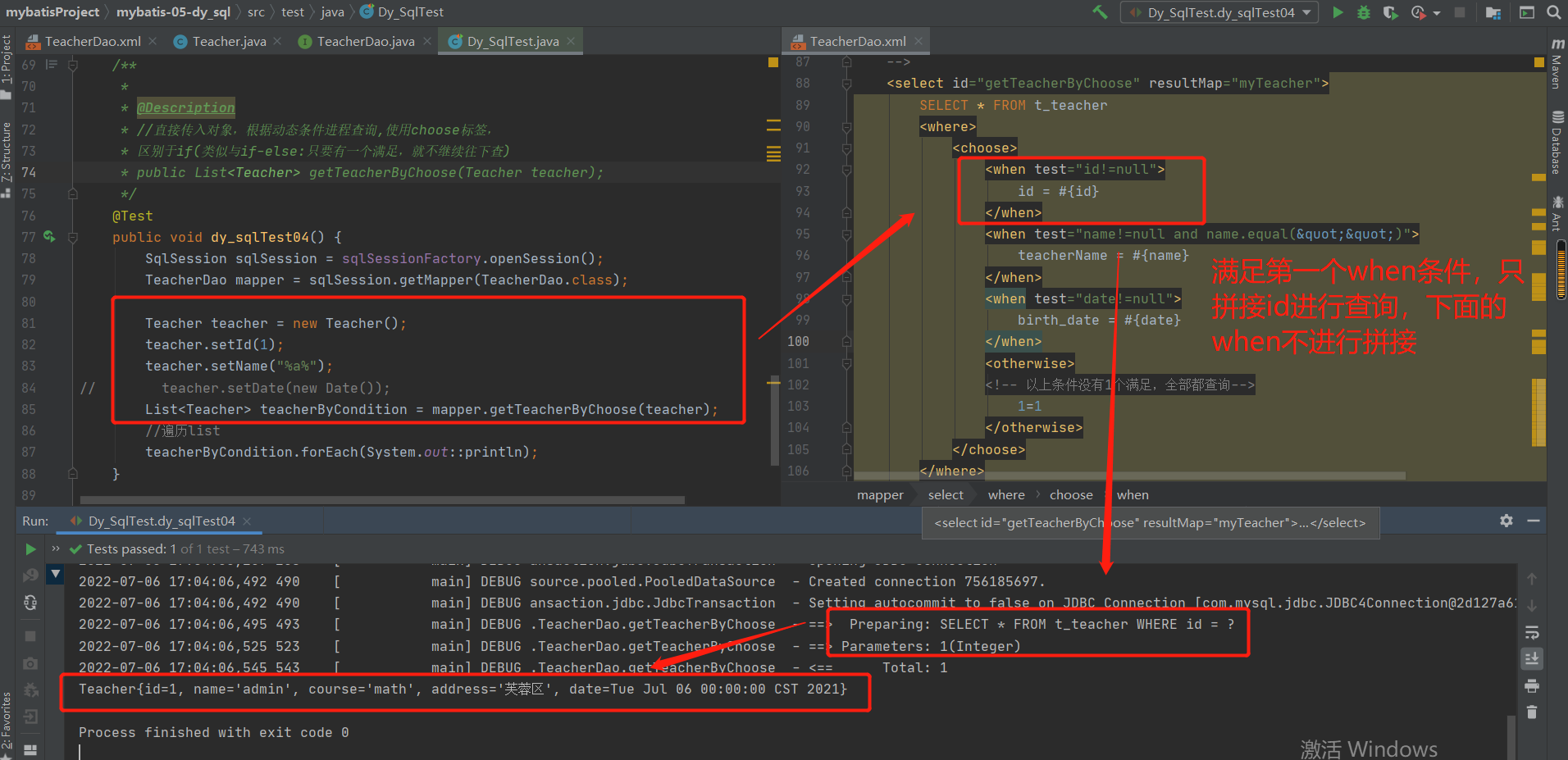Click the left editor horizontal scrollbar
The height and width of the screenshot is (760, 1568).
382,499
